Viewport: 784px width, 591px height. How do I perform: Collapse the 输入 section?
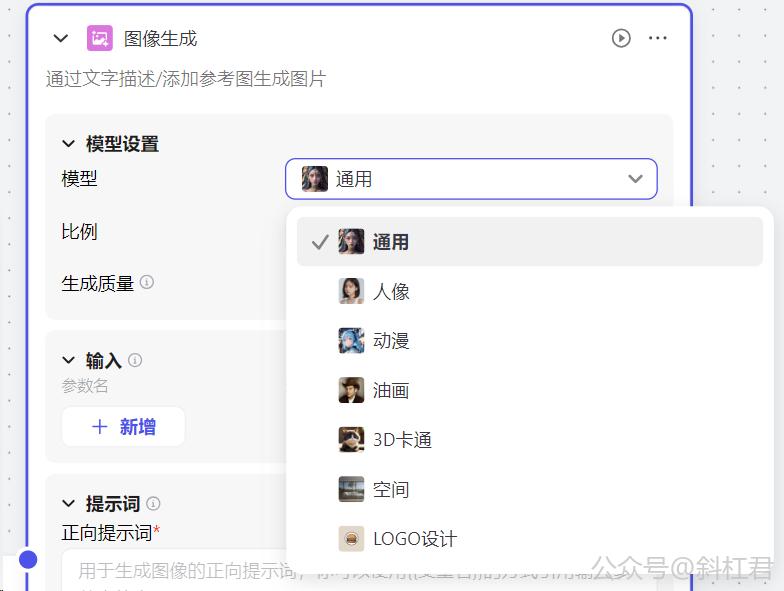(68, 360)
